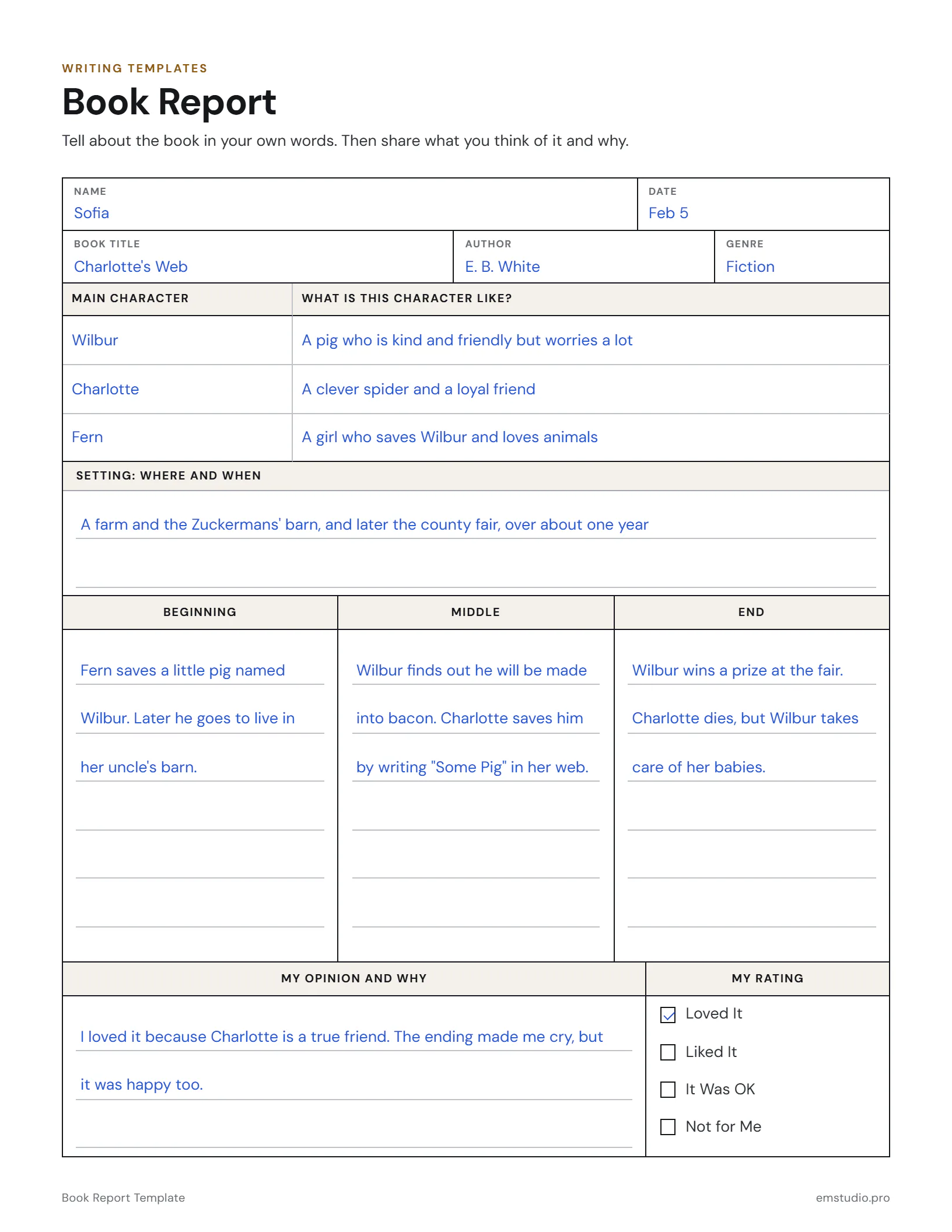Screen dimensions: 952x1232
Task: Select the It Was OK checkbox
Action: 668,1090
